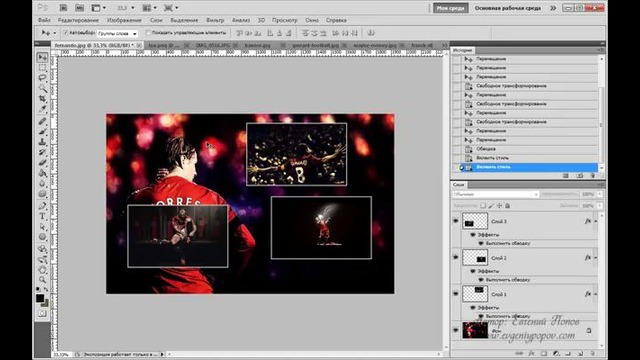Switch to Моя среда workspace
The height and width of the screenshot is (360, 640).
click(x=451, y=8)
